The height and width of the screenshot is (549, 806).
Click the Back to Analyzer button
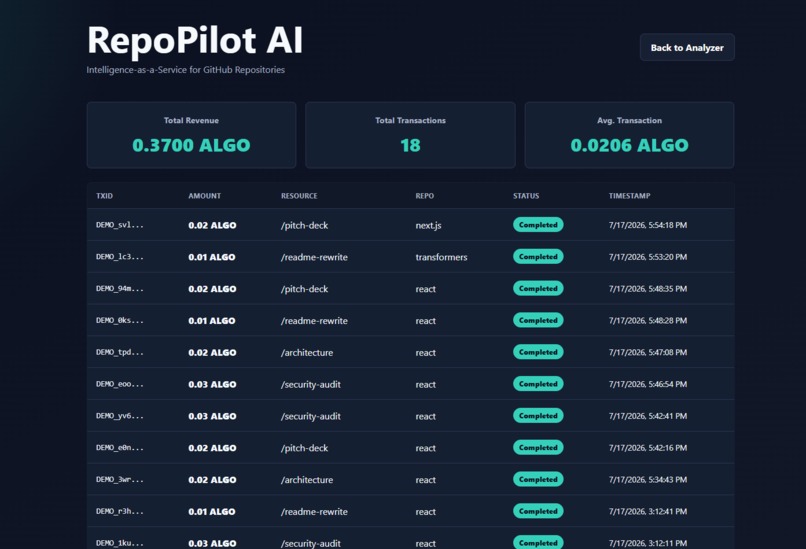(x=687, y=47)
